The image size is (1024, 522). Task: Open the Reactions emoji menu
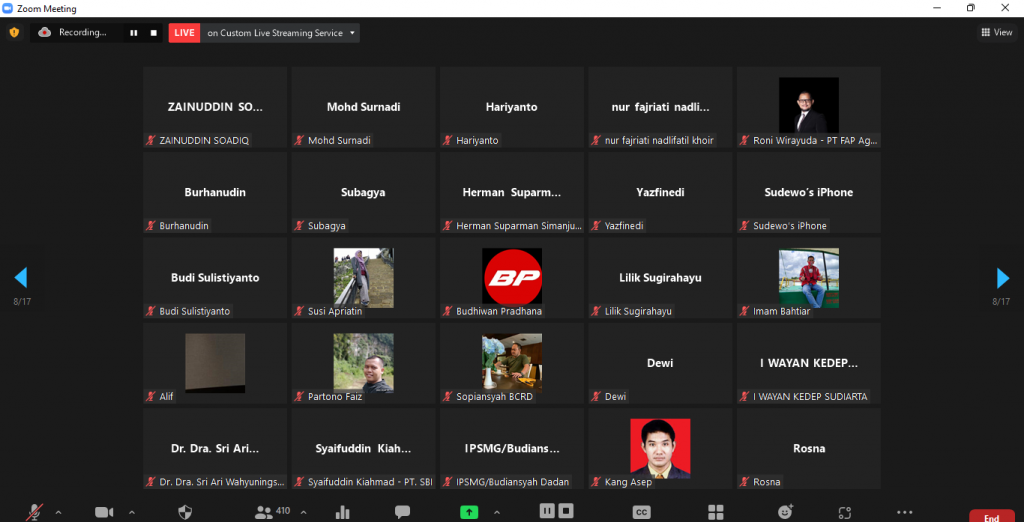tap(786, 512)
